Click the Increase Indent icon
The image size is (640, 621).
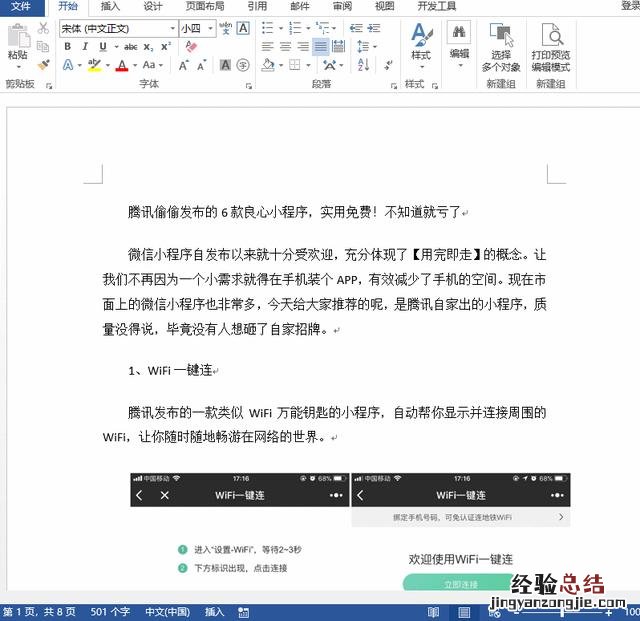373,28
